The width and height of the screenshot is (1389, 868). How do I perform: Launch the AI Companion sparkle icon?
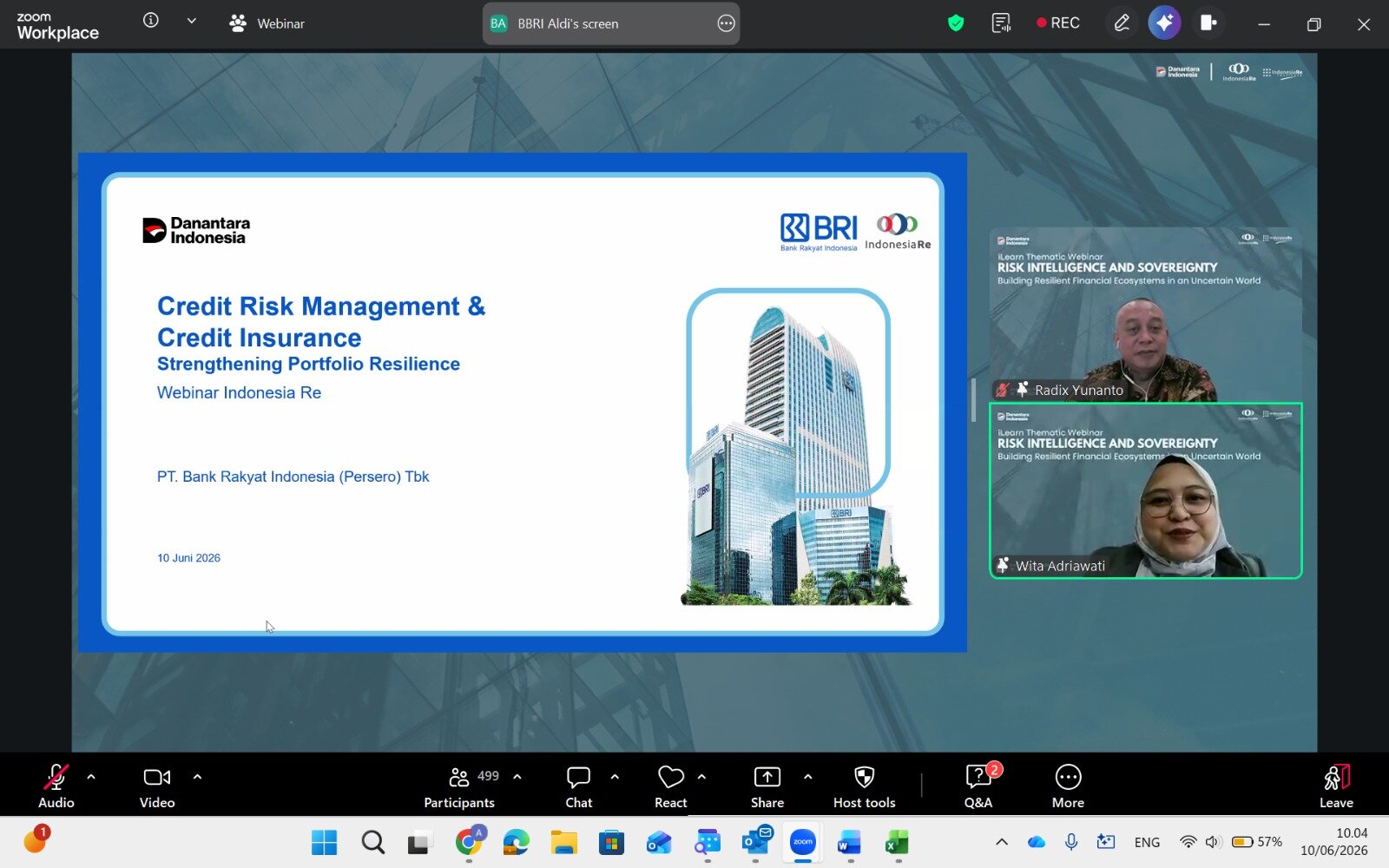(1164, 23)
